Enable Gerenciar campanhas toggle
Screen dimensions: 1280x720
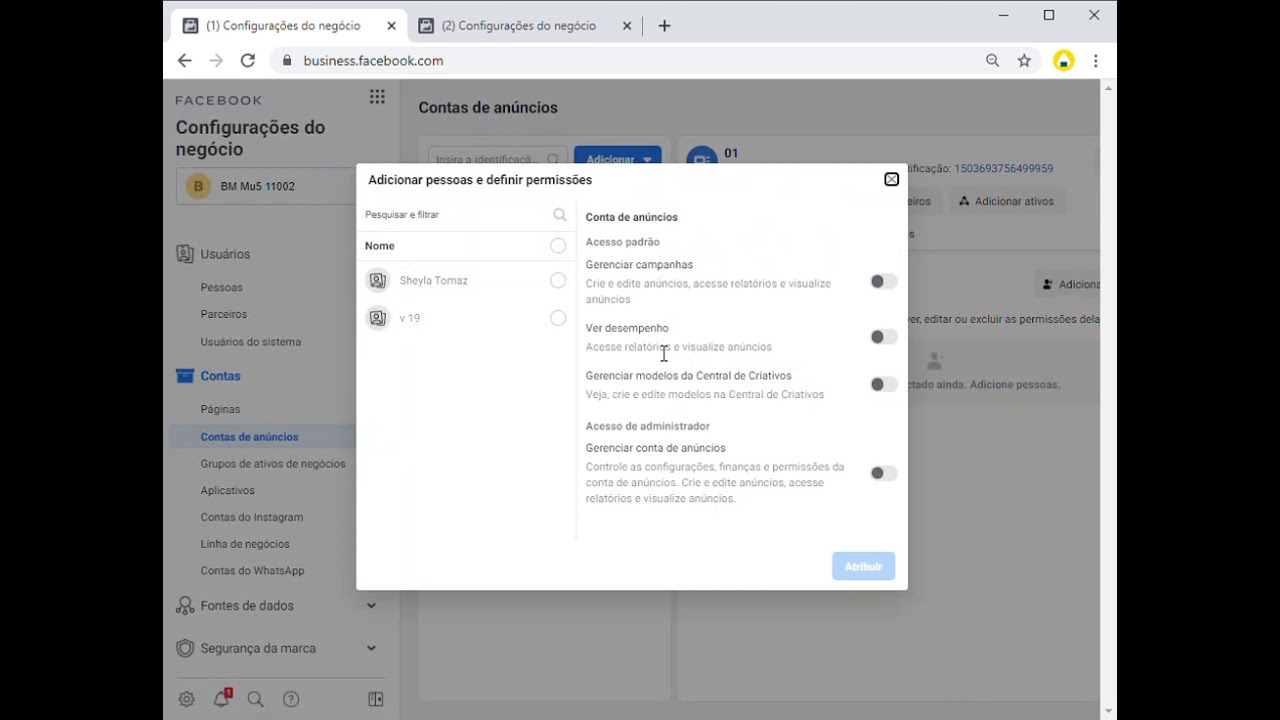pos(883,282)
